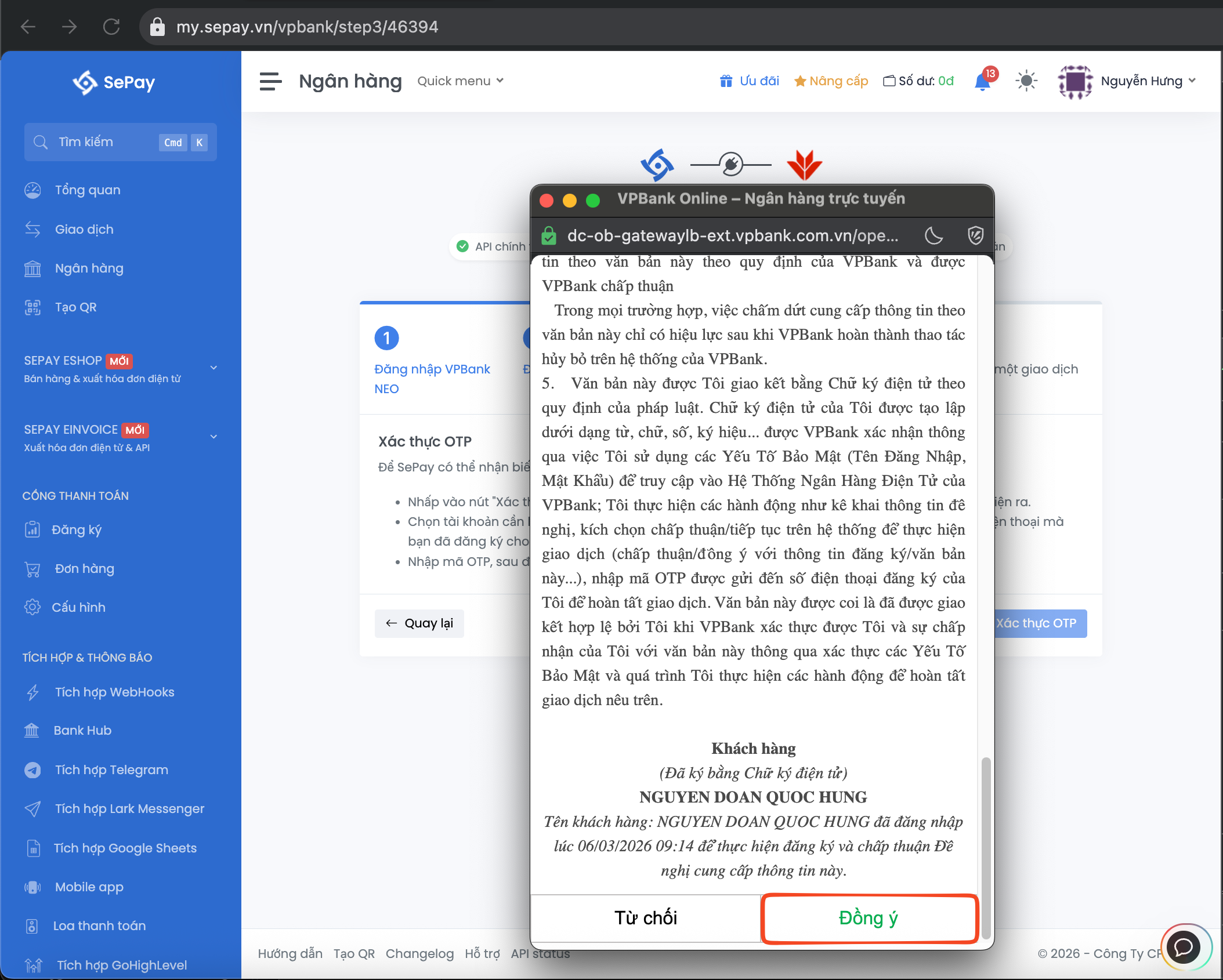Open Tích hợp WebHooks menu item
Screen dimensions: 1223x980
(x=114, y=692)
